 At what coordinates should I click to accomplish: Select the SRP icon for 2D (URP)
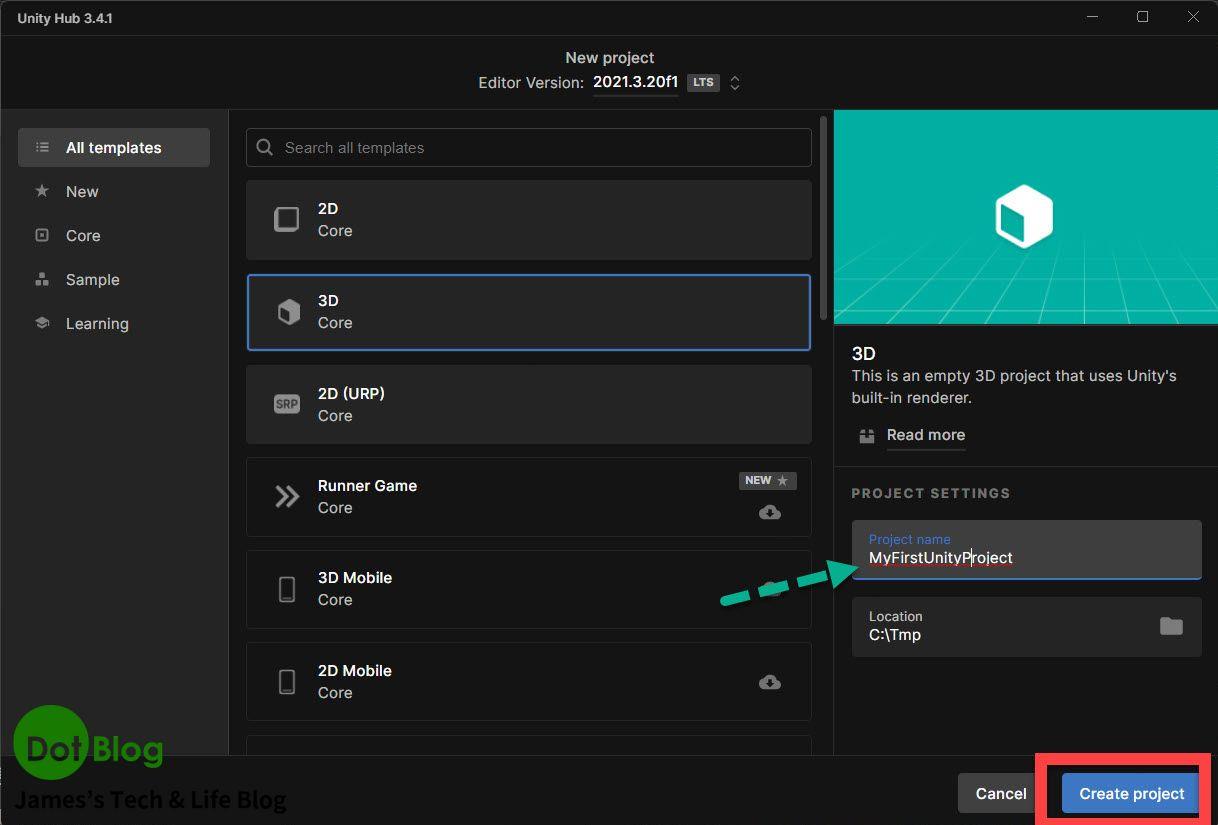[x=288, y=404]
